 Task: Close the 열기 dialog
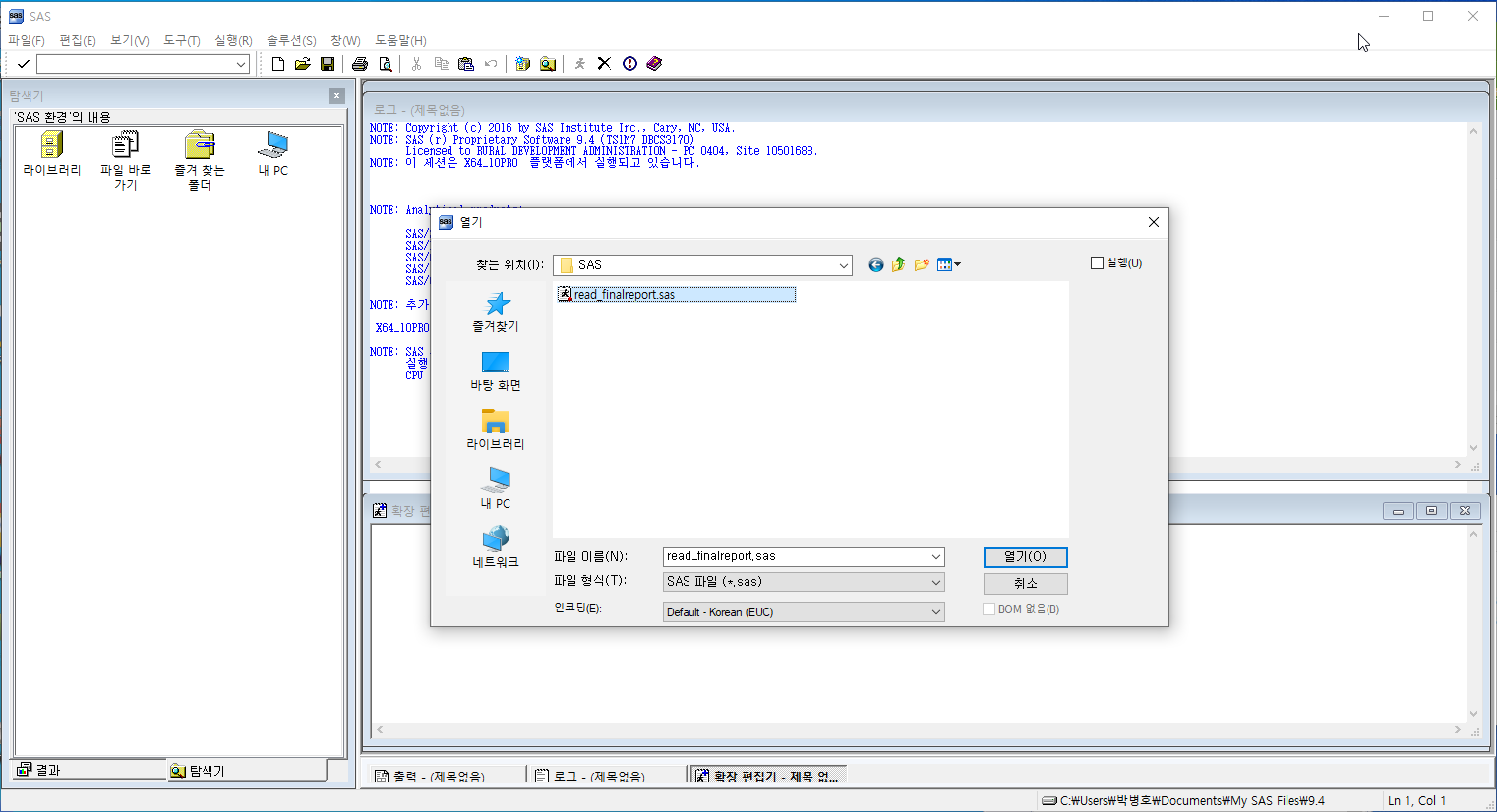pos(1154,222)
